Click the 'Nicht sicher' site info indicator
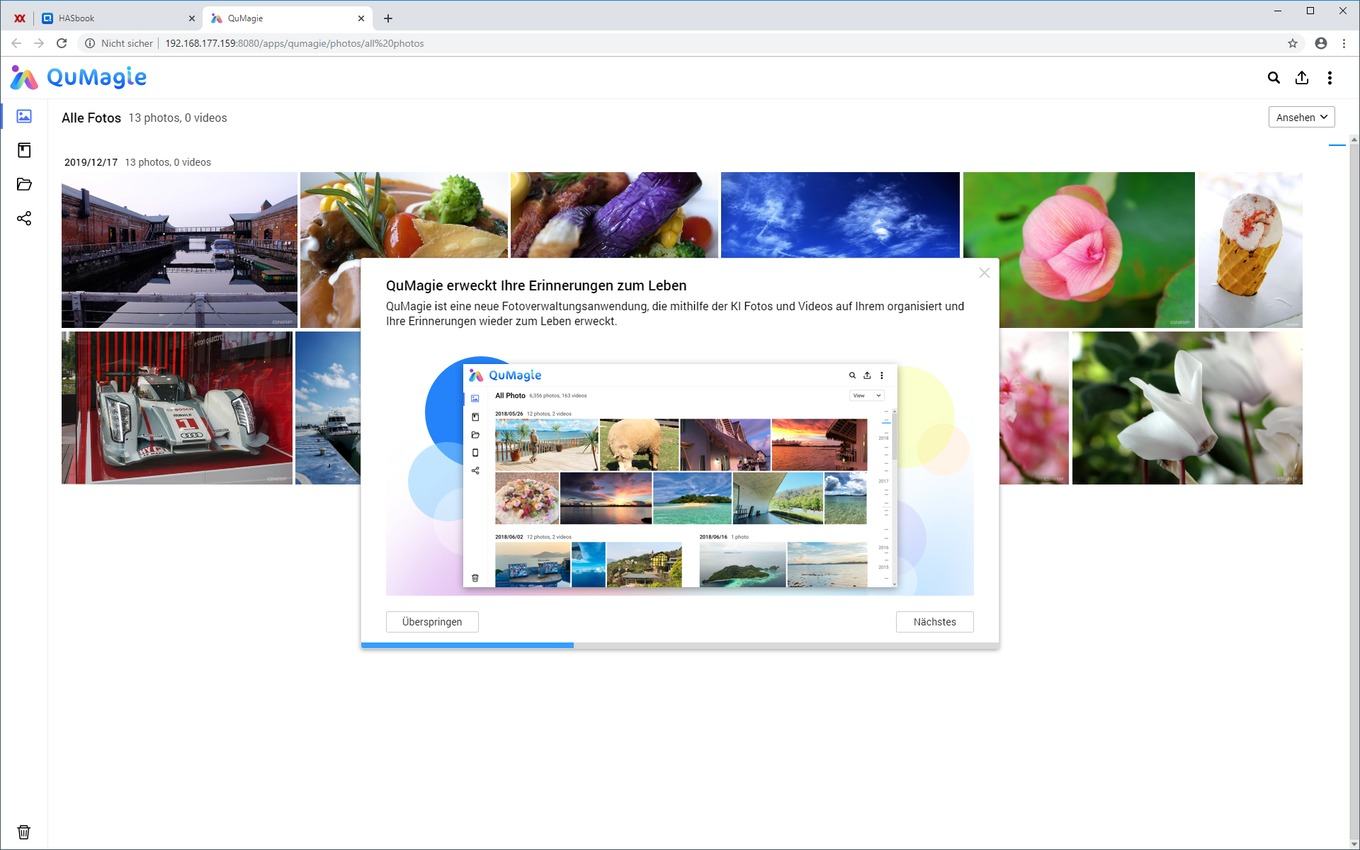Viewport: 1360px width, 850px height. tap(119, 43)
